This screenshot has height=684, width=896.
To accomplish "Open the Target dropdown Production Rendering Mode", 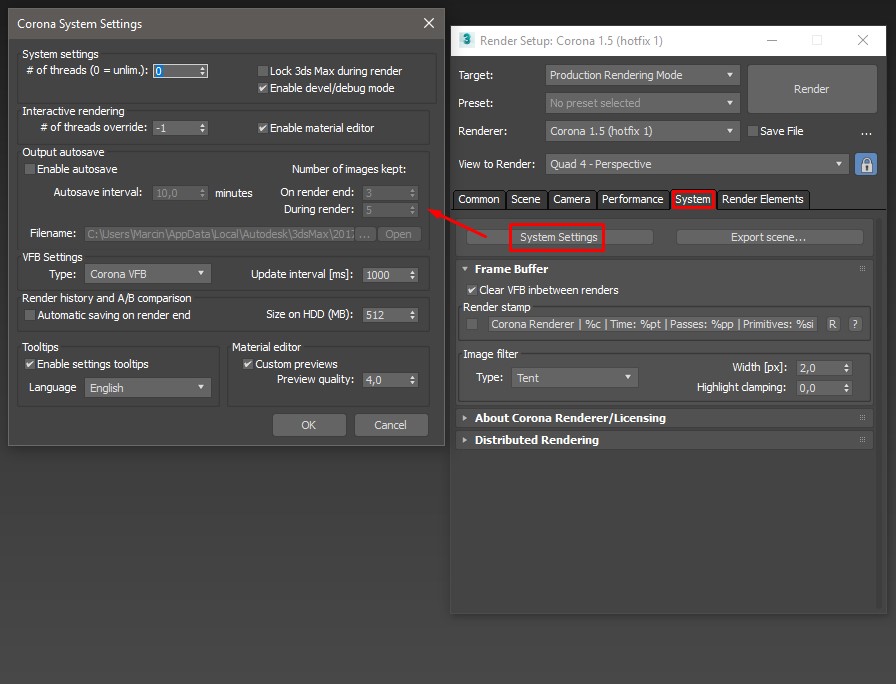I will tap(642, 75).
